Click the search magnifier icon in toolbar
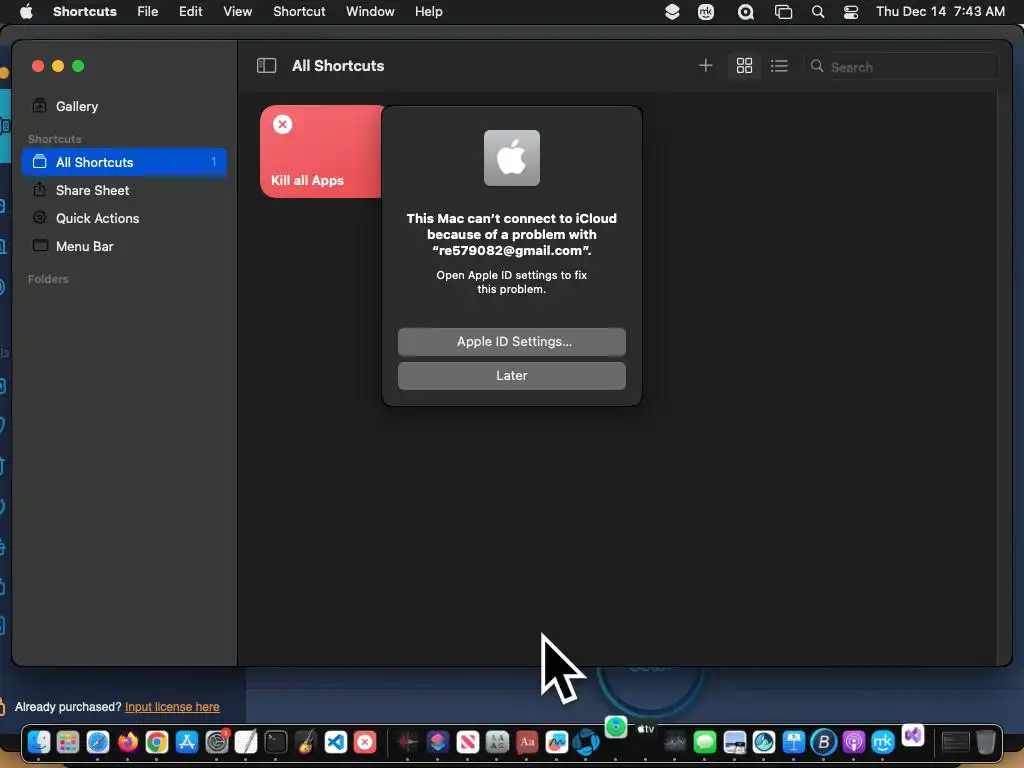This screenshot has height=768, width=1024. (x=816, y=66)
